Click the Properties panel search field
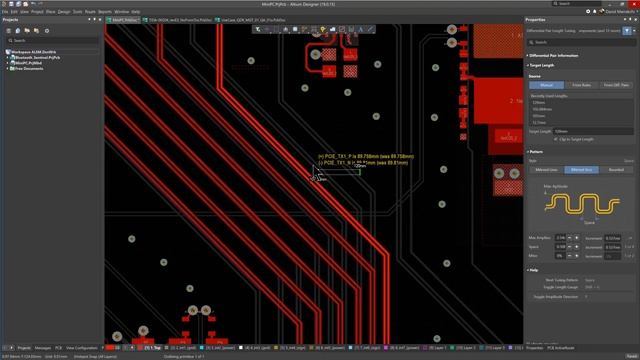This screenshot has height=360, width=640. (581, 42)
